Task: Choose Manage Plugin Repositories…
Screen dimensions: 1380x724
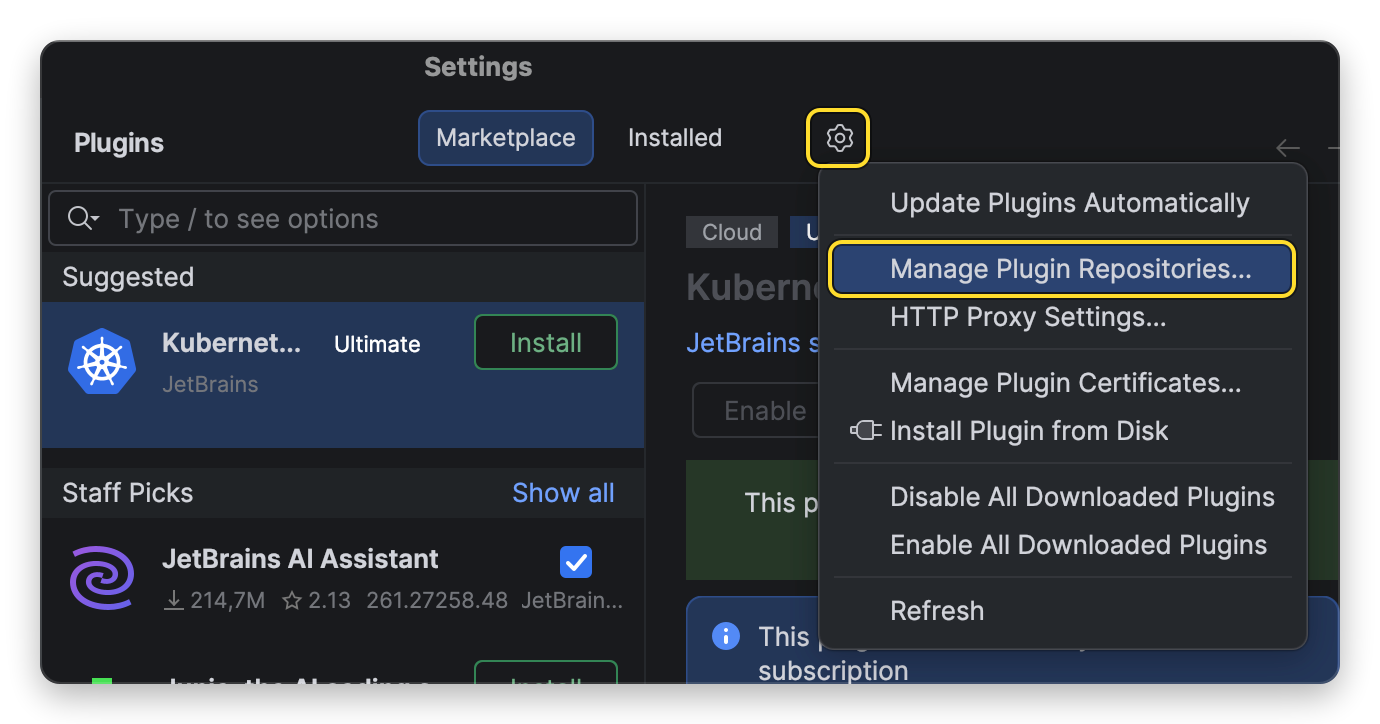Action: [1063, 269]
